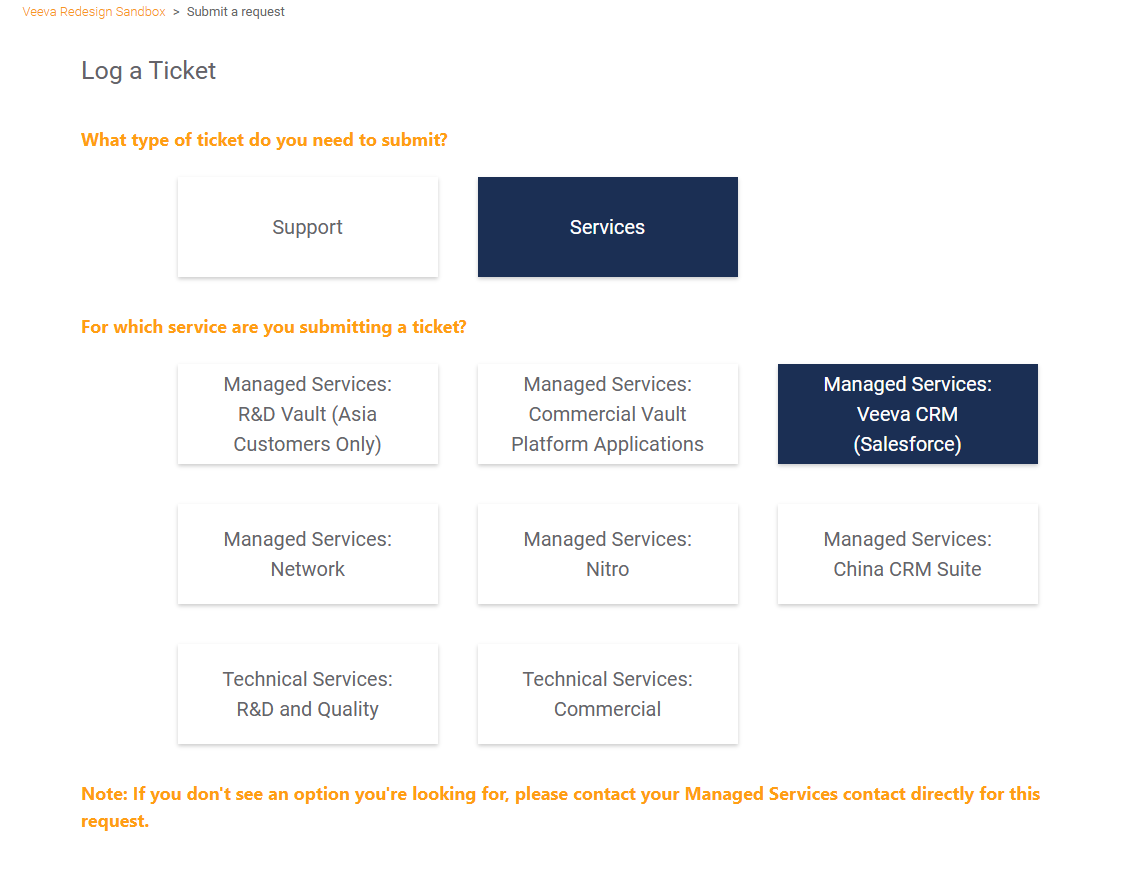Pick Managed Services: China CRM Suite
Image resolution: width=1123 pixels, height=882 pixels.
pyautogui.click(x=908, y=554)
